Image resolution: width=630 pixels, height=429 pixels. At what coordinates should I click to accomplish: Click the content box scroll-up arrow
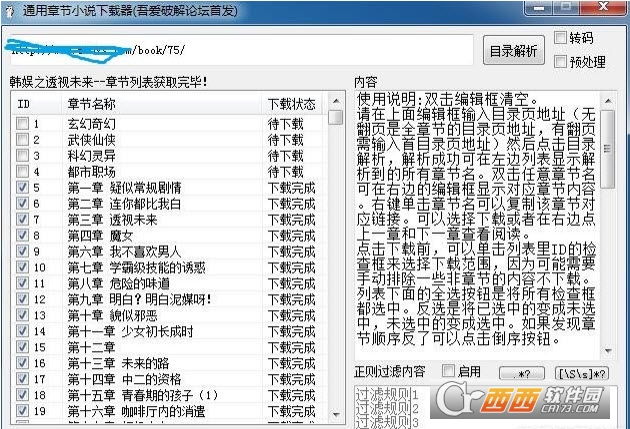point(608,101)
